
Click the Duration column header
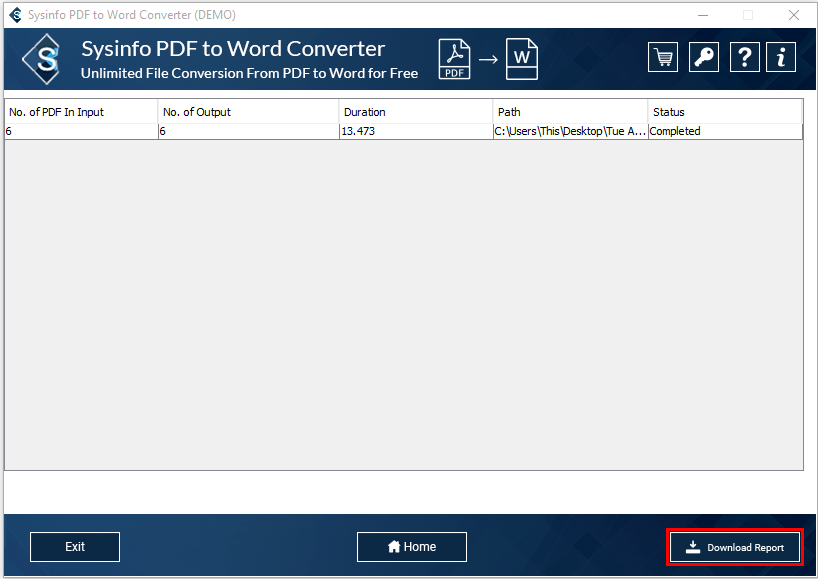(415, 112)
